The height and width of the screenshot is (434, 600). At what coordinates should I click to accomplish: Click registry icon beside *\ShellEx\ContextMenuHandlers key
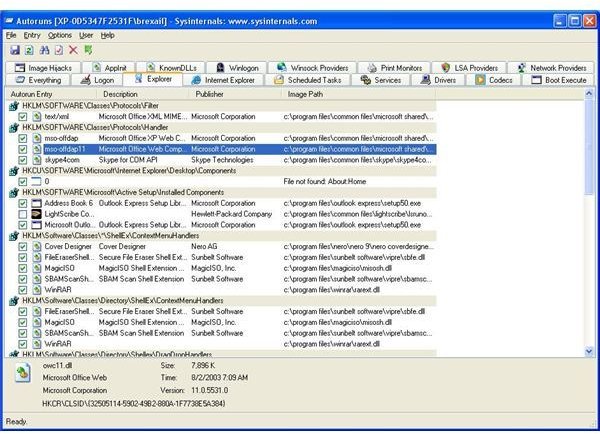pyautogui.click(x=14, y=236)
